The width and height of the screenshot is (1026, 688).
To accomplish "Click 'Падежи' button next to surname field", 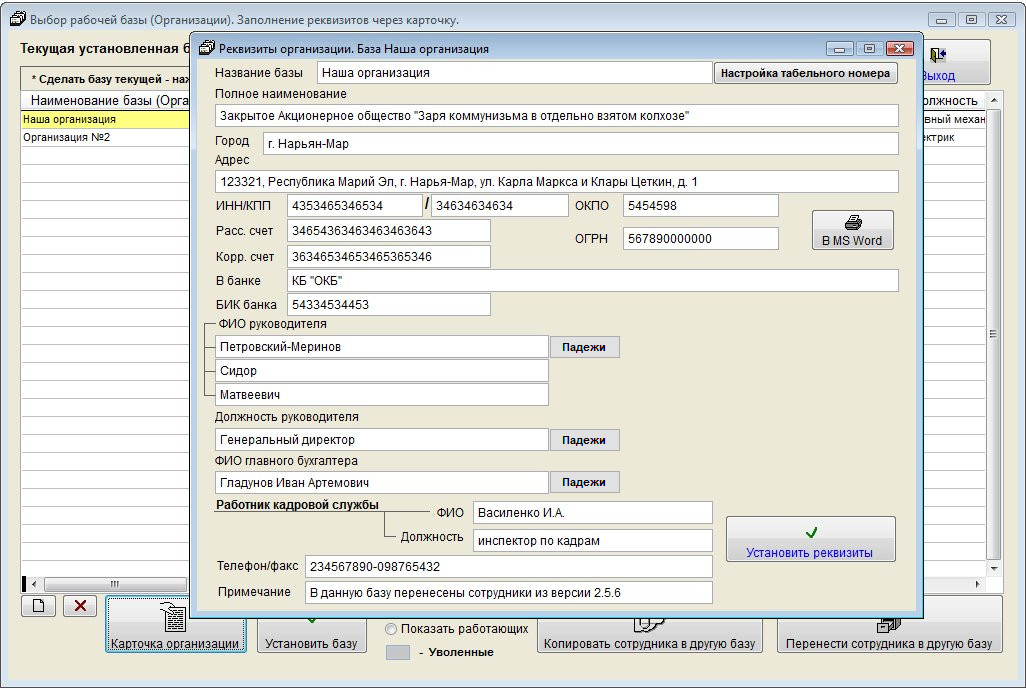I will 584,347.
